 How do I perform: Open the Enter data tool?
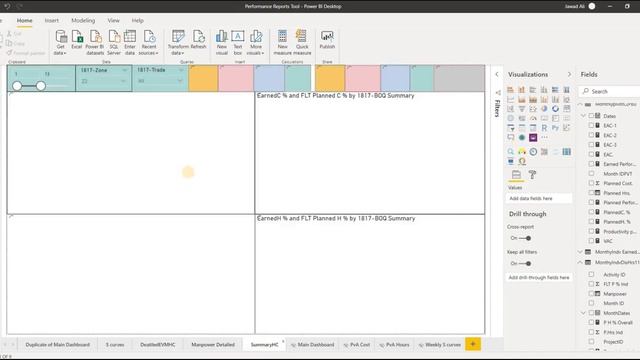coord(130,42)
